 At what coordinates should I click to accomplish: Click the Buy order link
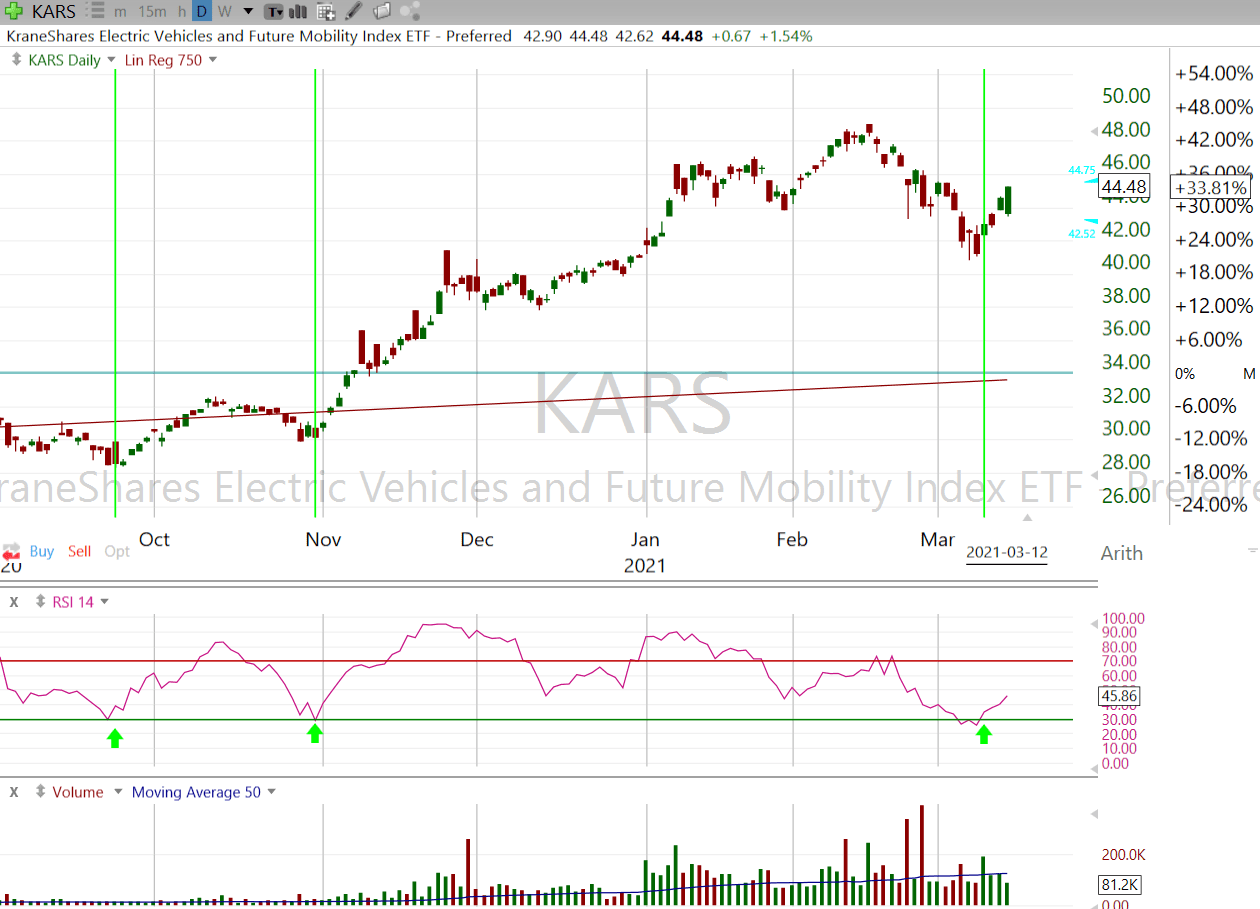click(x=41, y=551)
